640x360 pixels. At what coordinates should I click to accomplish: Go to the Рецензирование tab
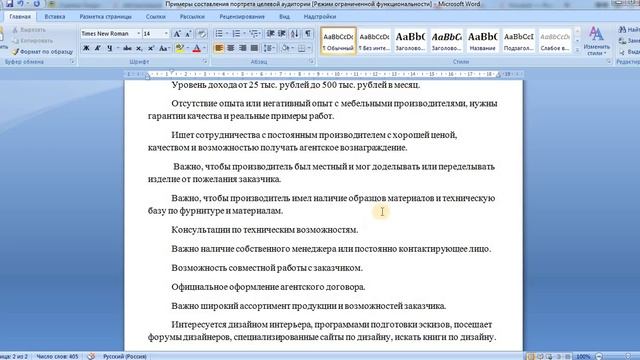242,17
